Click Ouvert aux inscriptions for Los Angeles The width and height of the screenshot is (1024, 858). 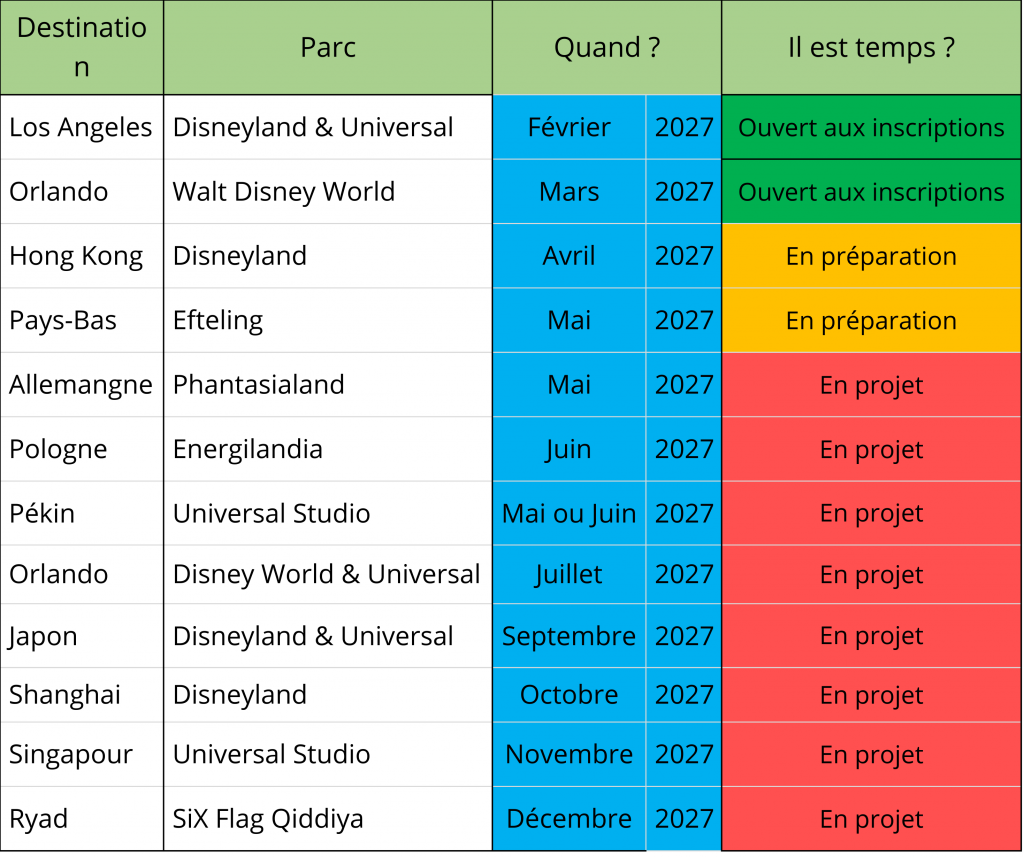click(x=871, y=128)
